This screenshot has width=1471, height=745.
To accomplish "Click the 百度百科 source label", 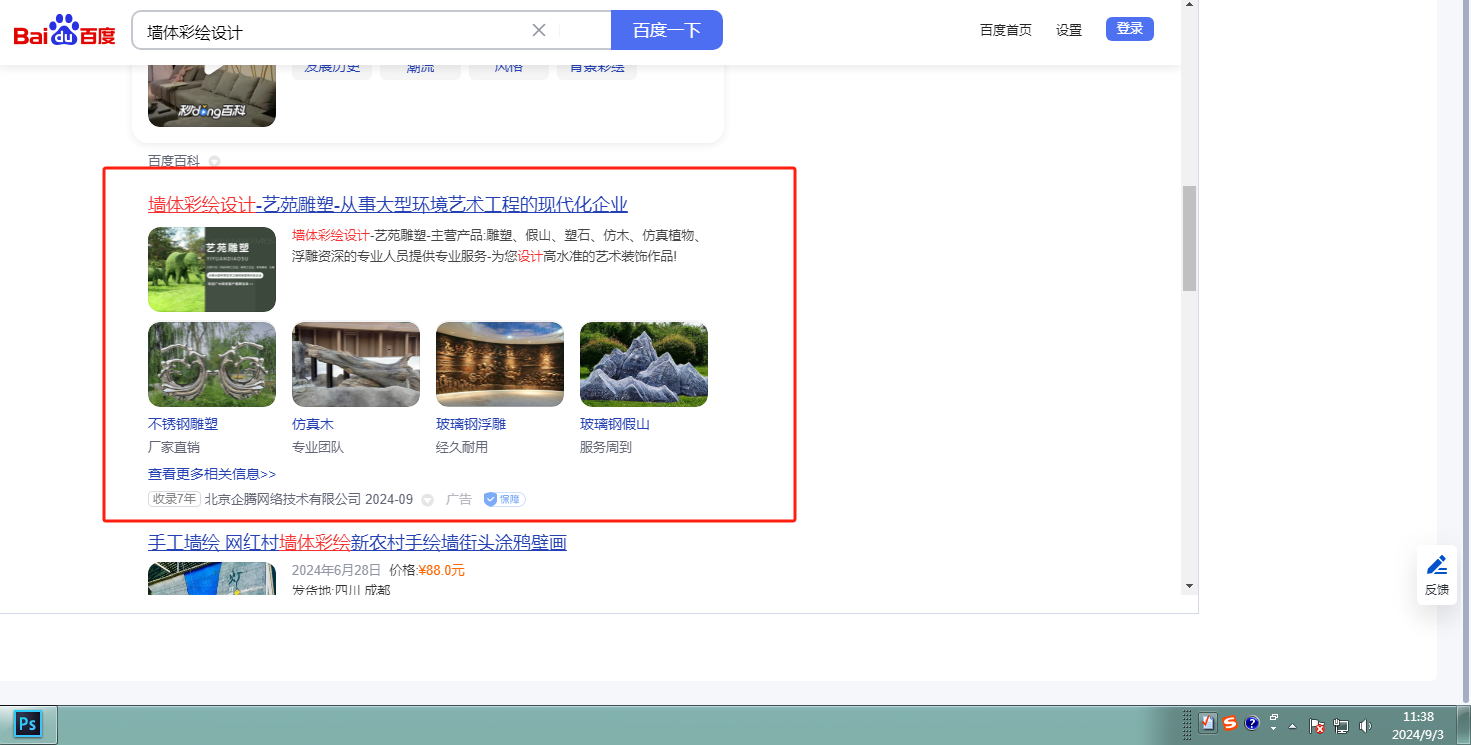I will [174, 161].
